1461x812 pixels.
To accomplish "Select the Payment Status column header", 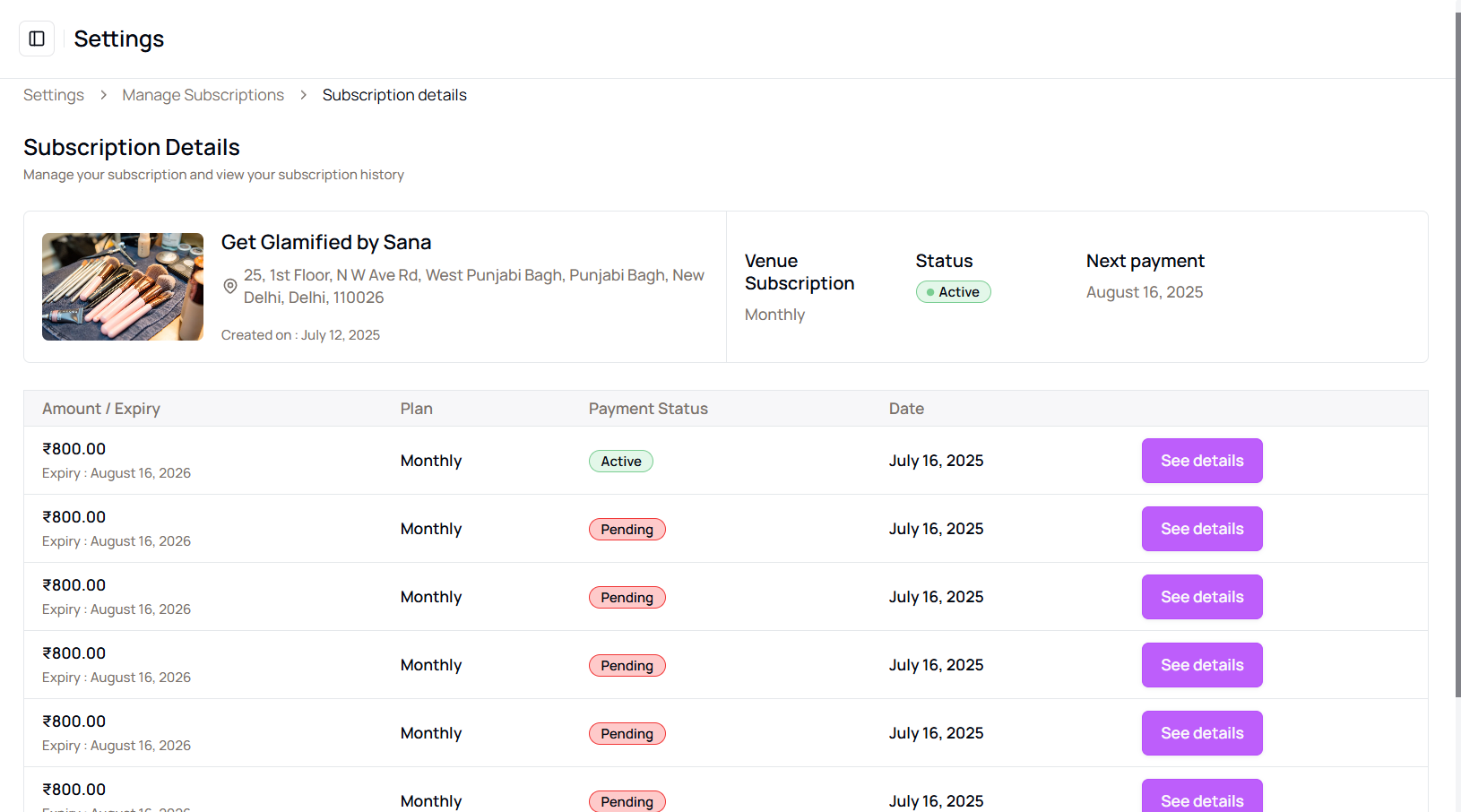I will click(648, 409).
